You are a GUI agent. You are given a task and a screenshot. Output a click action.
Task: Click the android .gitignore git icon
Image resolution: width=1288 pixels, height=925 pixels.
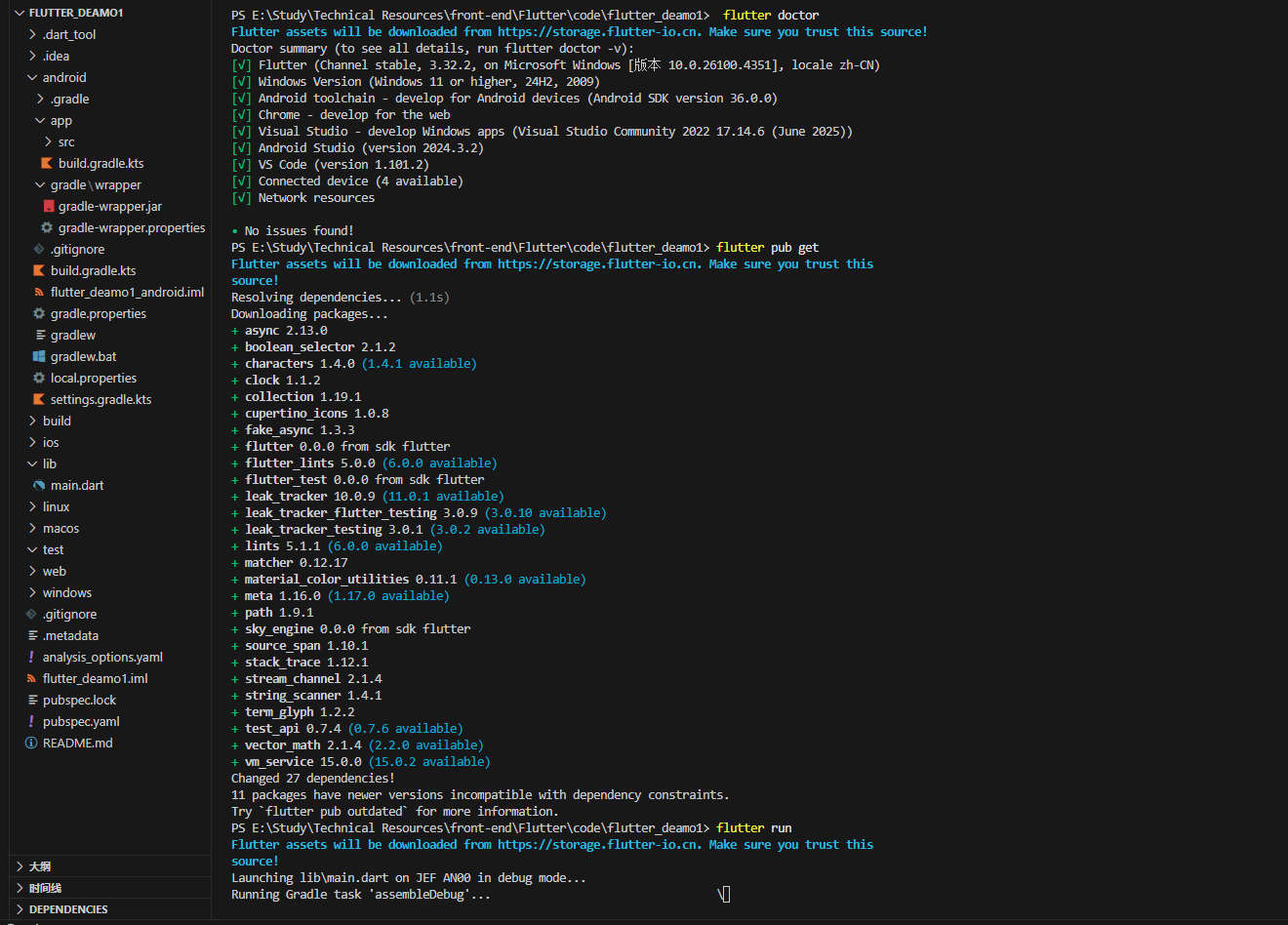[39, 249]
